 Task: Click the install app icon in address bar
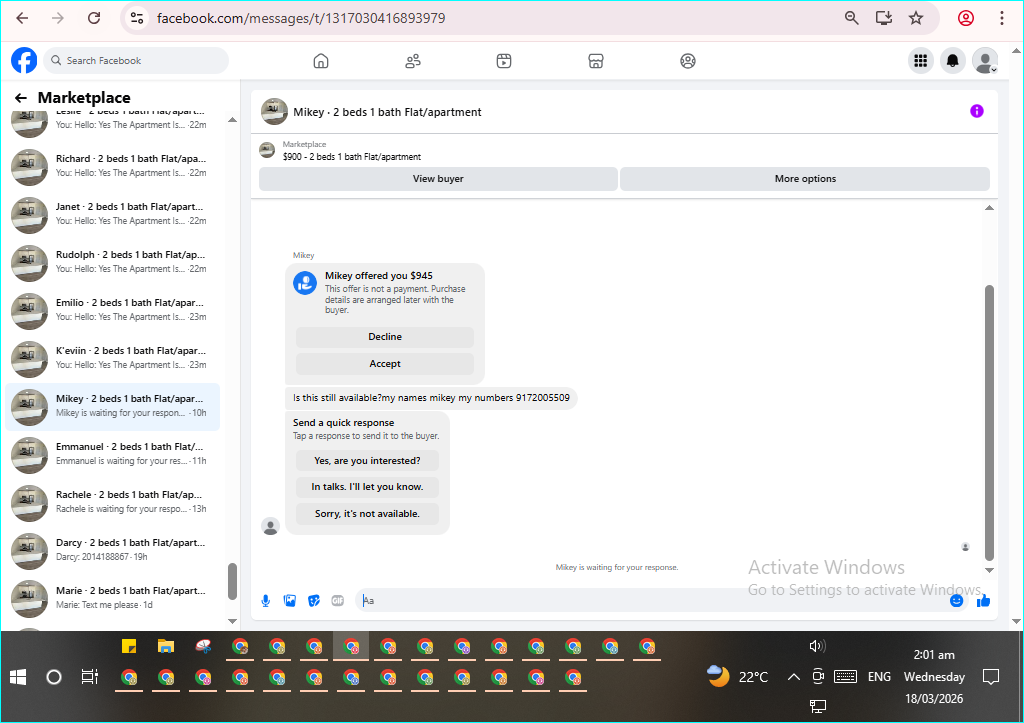(884, 18)
